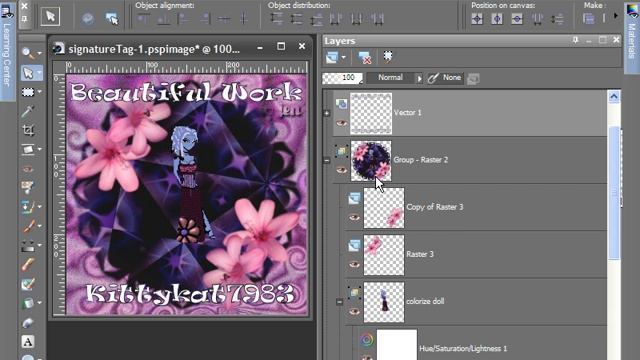Select the Vector 1 layer thumbnail

pyautogui.click(x=371, y=113)
